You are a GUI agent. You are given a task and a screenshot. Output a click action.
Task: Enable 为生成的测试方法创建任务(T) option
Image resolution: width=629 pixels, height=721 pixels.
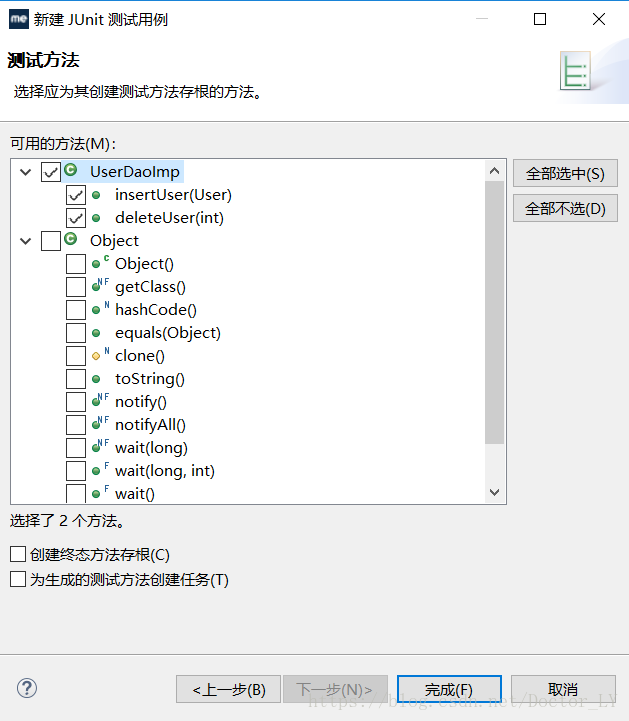pos(18,579)
